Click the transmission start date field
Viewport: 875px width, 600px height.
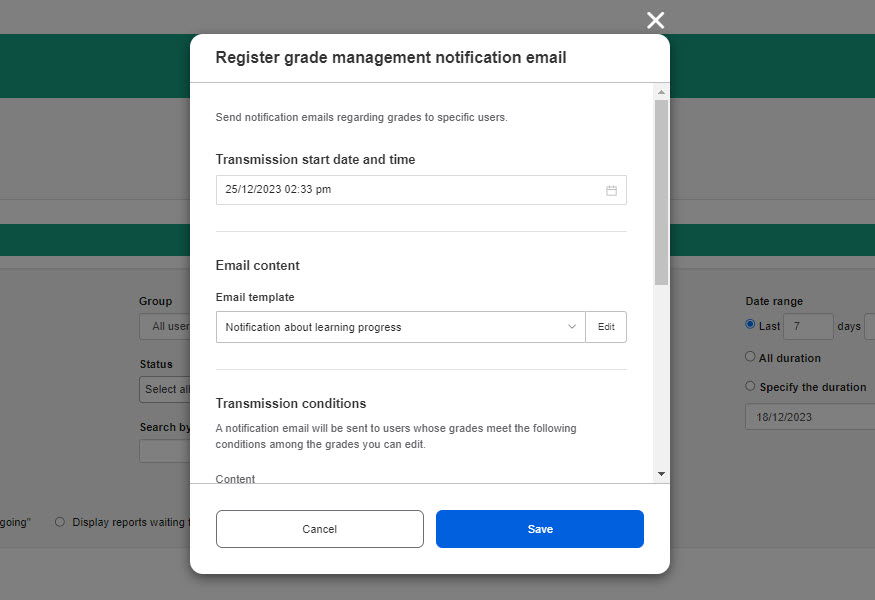[410, 190]
